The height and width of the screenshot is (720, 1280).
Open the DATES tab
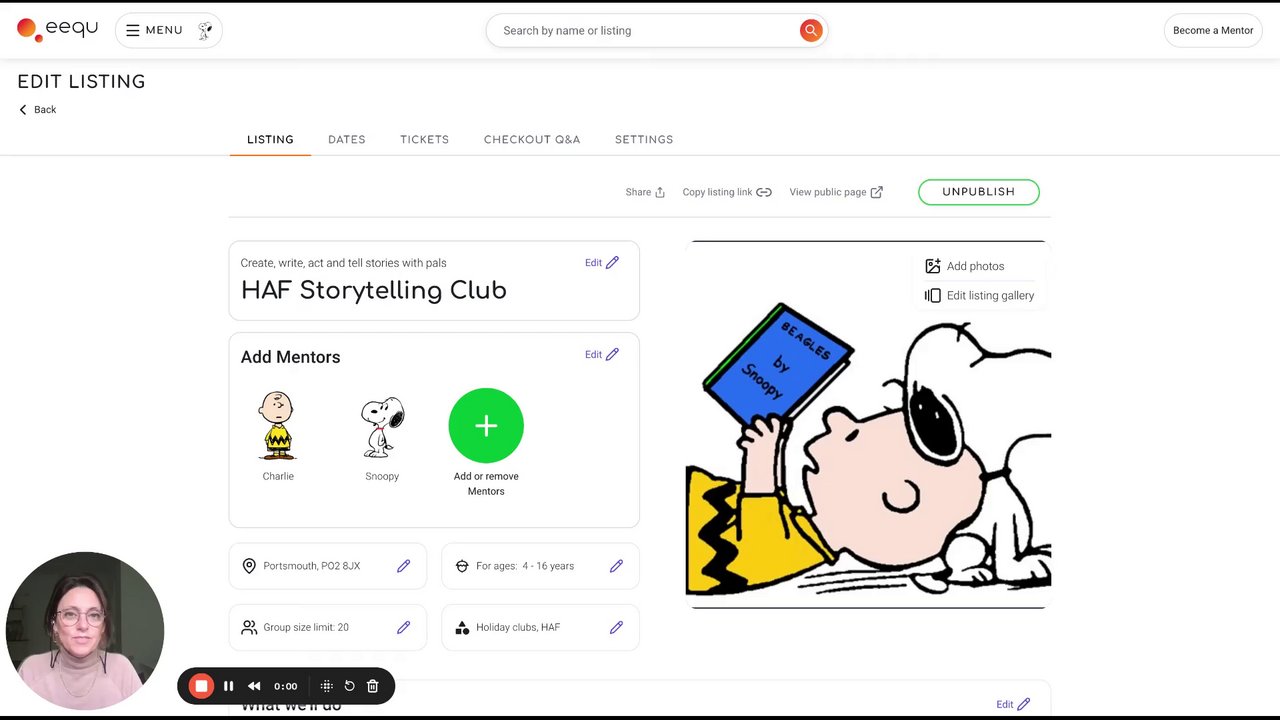click(347, 140)
